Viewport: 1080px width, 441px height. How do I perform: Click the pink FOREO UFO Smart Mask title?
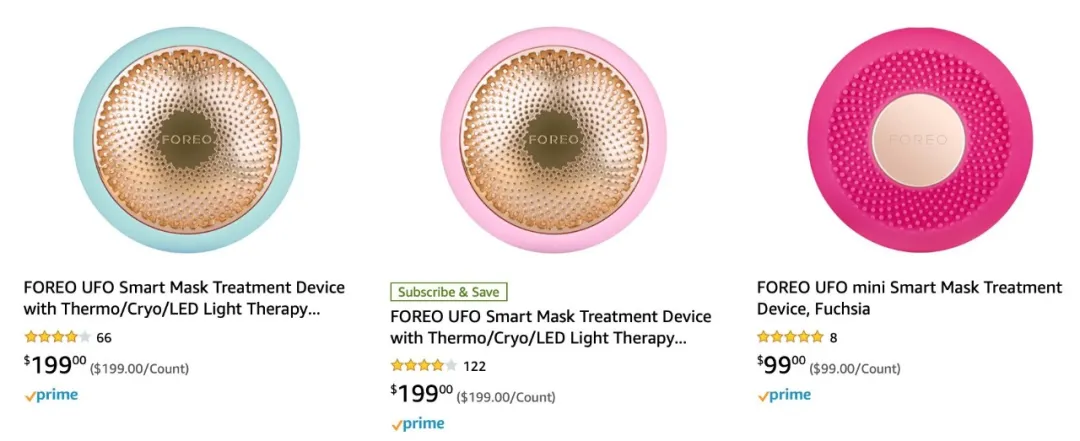pyautogui.click(x=550, y=327)
